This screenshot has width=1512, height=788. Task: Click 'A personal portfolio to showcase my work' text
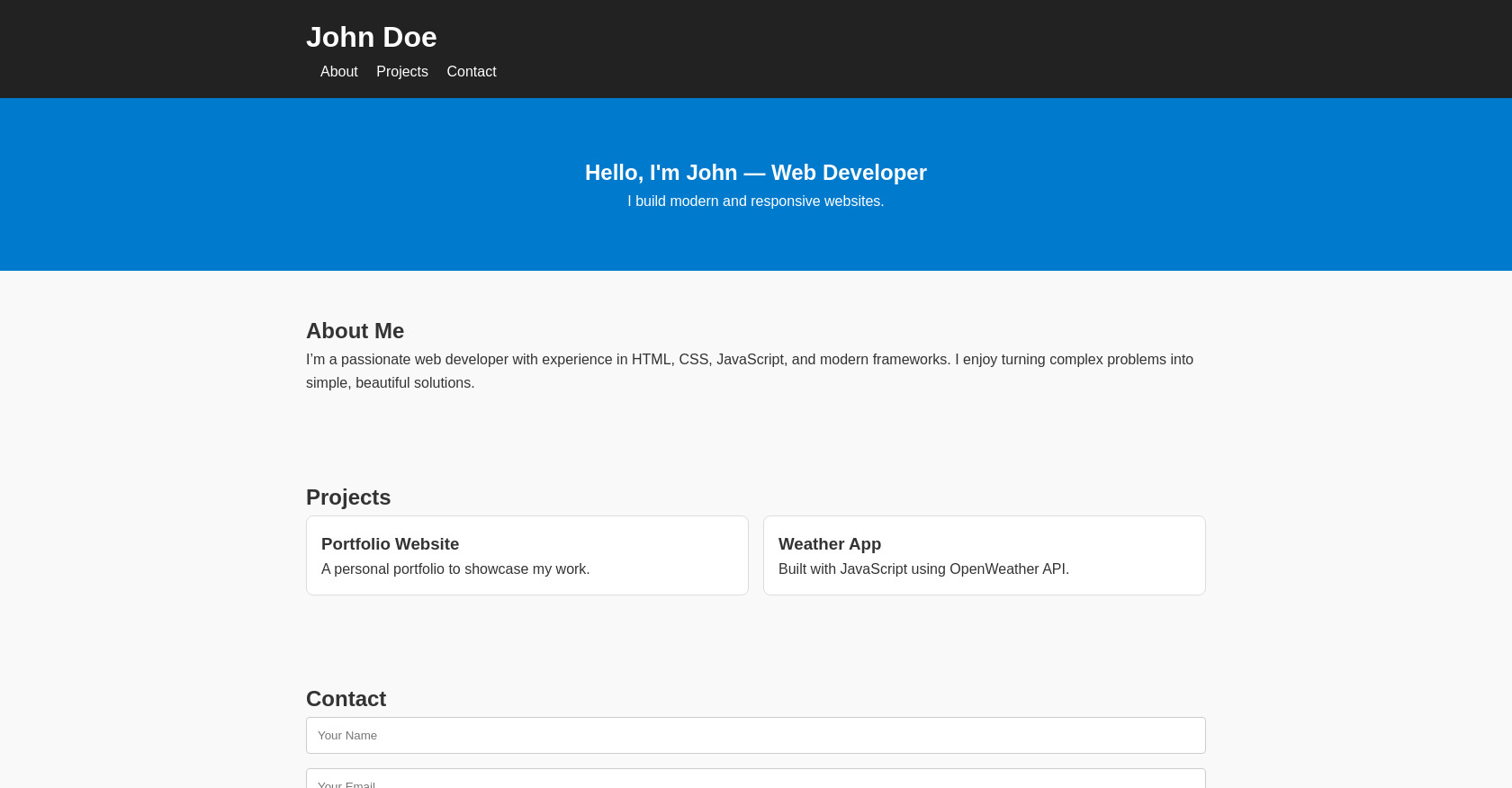454,569
